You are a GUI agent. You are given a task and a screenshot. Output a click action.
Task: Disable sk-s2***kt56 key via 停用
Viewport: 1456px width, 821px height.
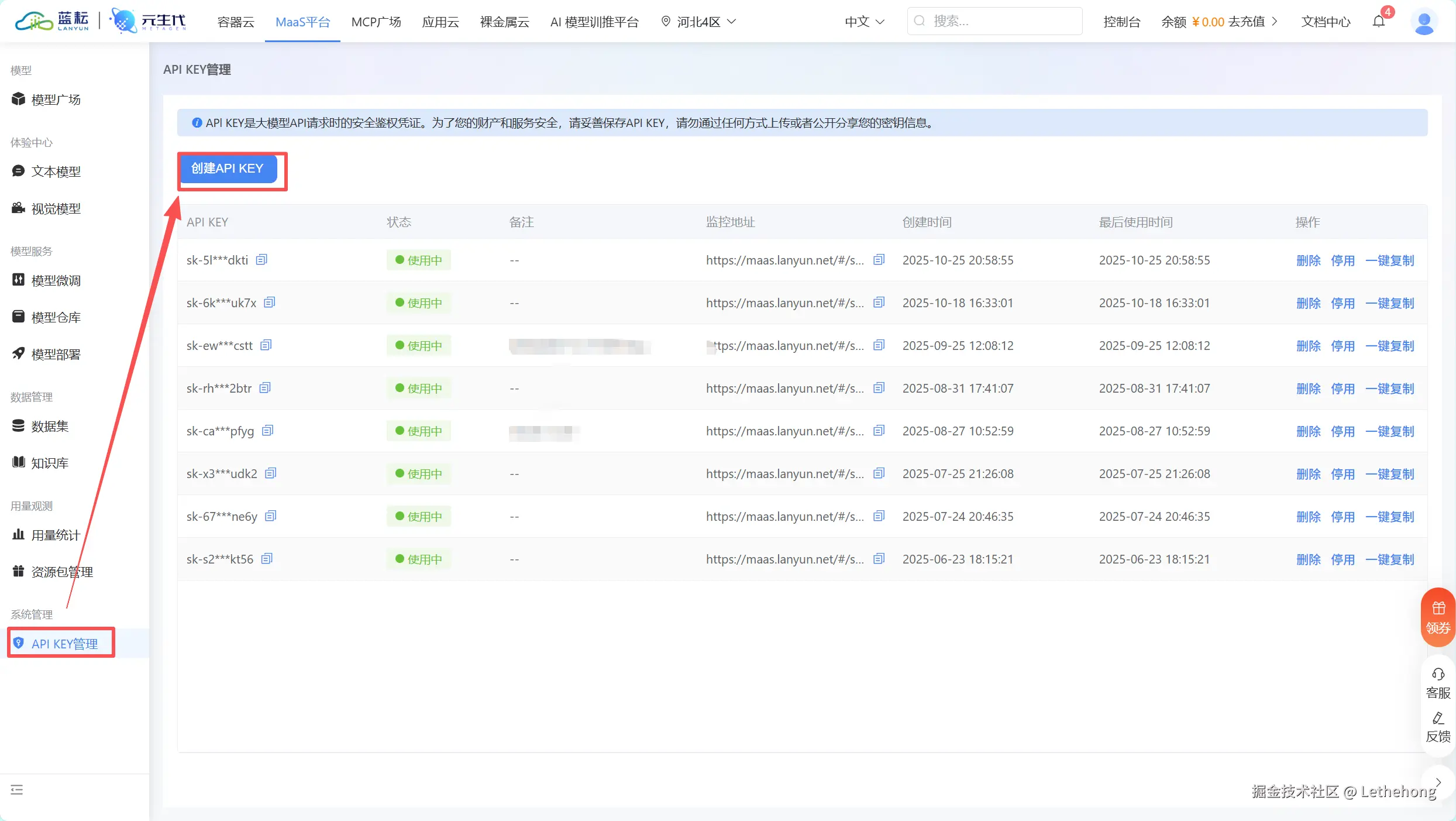(x=1343, y=559)
